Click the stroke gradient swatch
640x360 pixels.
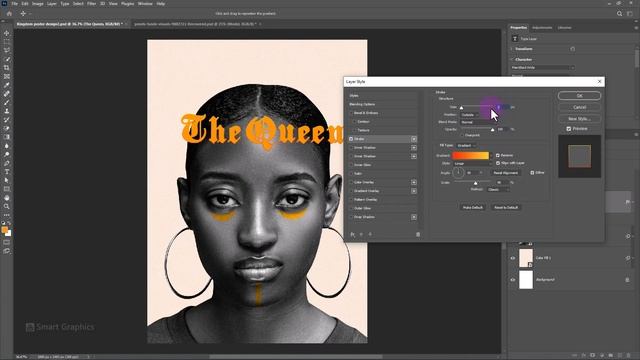pyautogui.click(x=470, y=156)
